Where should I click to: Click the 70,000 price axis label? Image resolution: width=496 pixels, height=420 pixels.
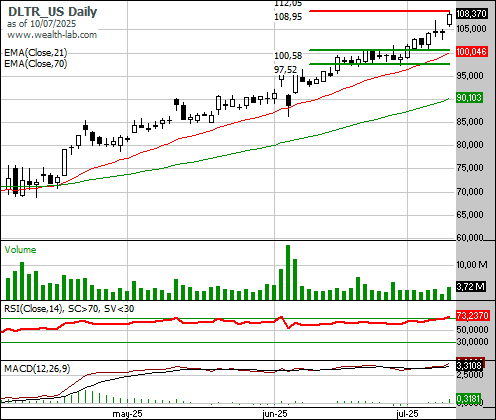(470, 192)
